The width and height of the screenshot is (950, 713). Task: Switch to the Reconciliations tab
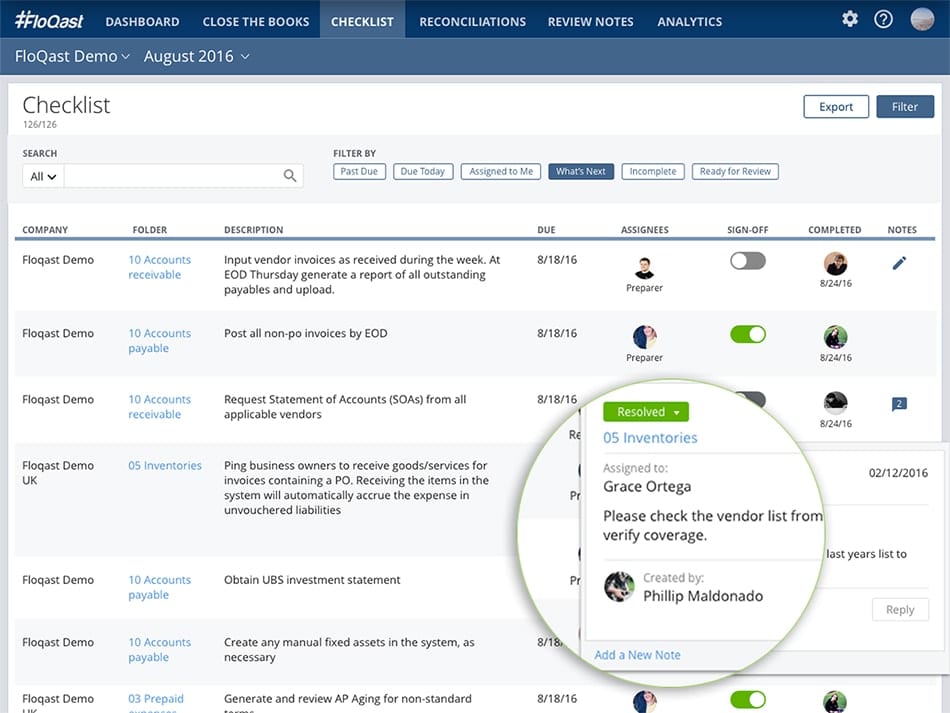coord(473,22)
